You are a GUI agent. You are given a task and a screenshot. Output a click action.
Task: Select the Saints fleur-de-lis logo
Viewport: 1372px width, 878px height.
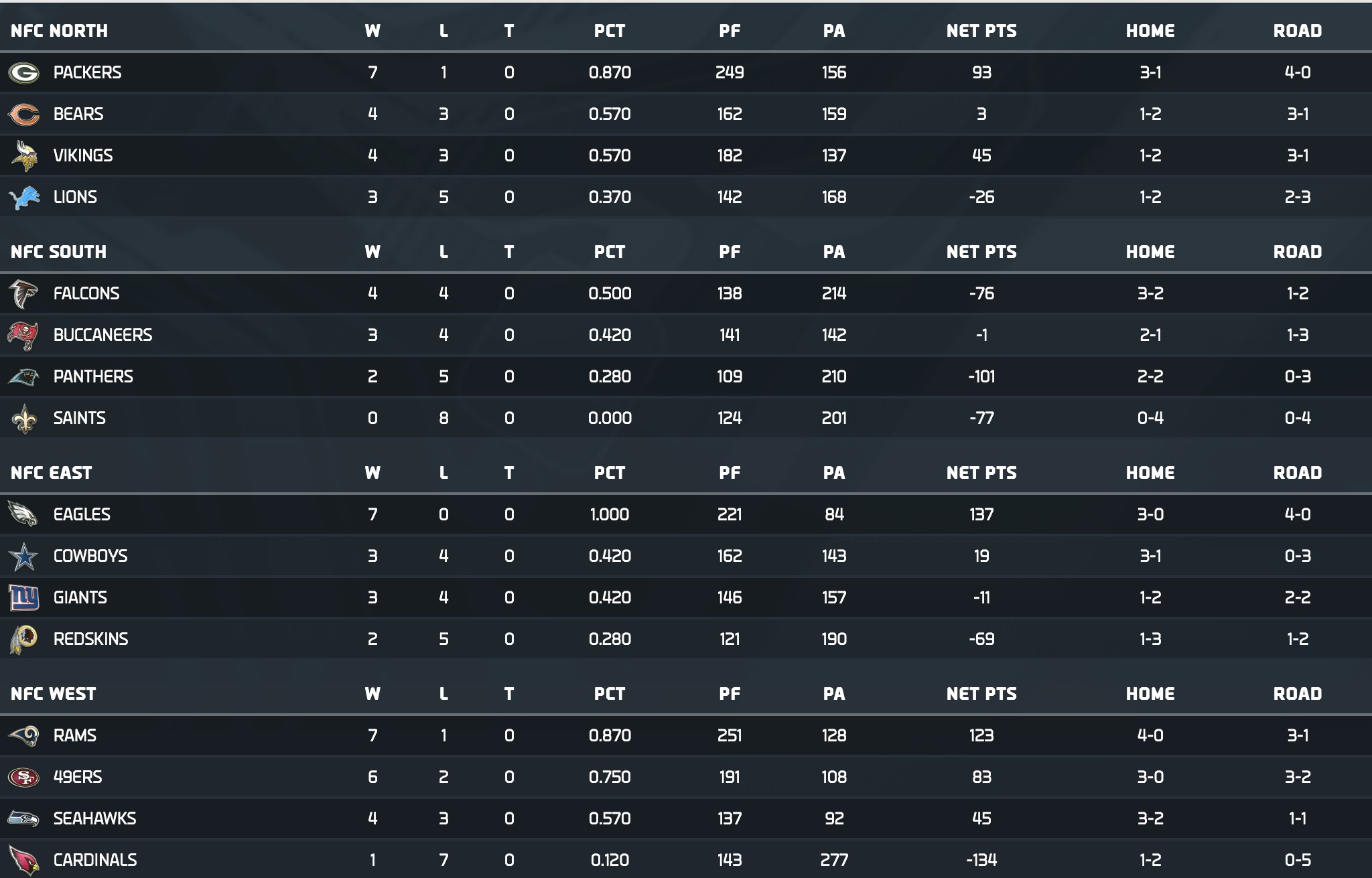click(x=24, y=418)
